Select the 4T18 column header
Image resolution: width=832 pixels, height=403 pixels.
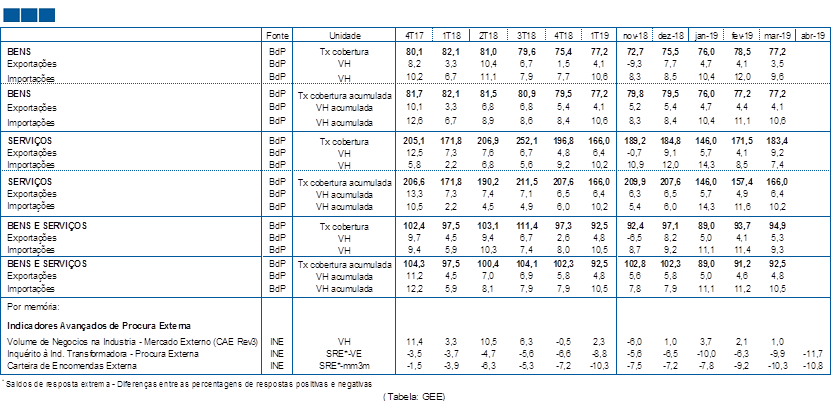[563, 36]
